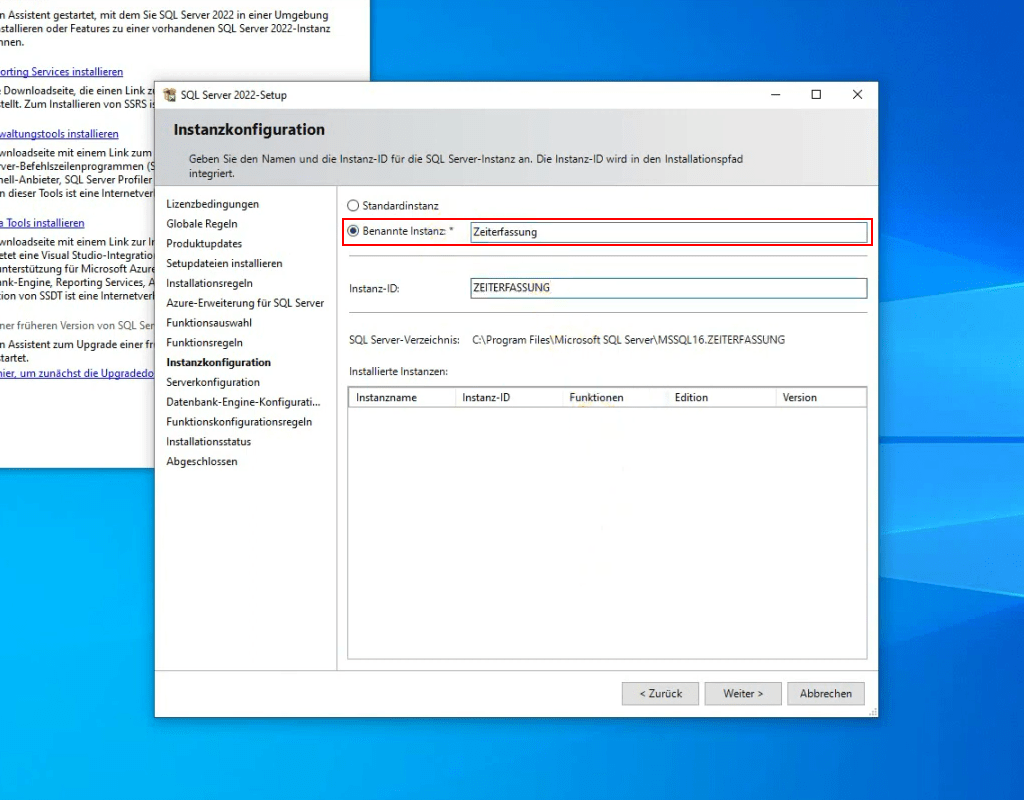
Task: Maximize the SQL Server 2022-Setup window
Action: 816,95
